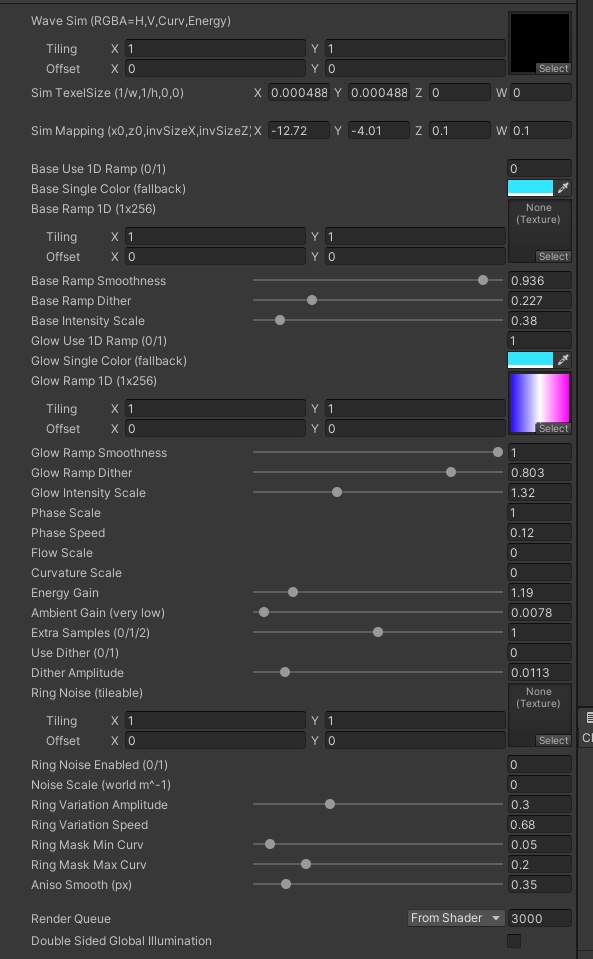Screen dimensions: 593x959
Task: Click the Ring Variation Amplitude slider handle
Action: 329,804
